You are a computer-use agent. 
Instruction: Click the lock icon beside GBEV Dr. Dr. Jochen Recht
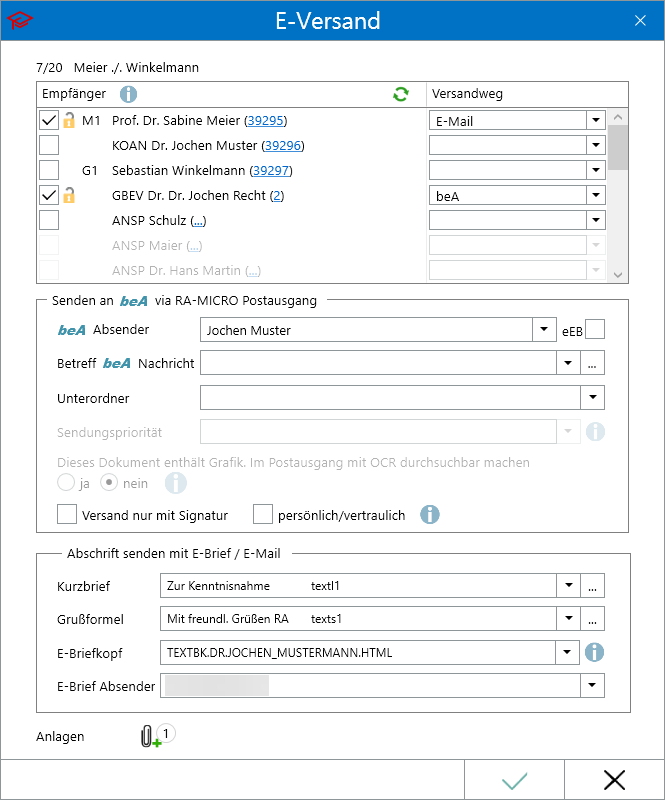[69, 195]
